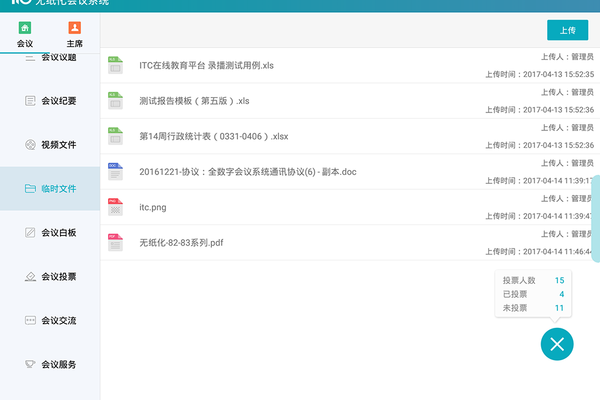
Task: Click the 会议投票 voting icon
Action: click(31, 276)
